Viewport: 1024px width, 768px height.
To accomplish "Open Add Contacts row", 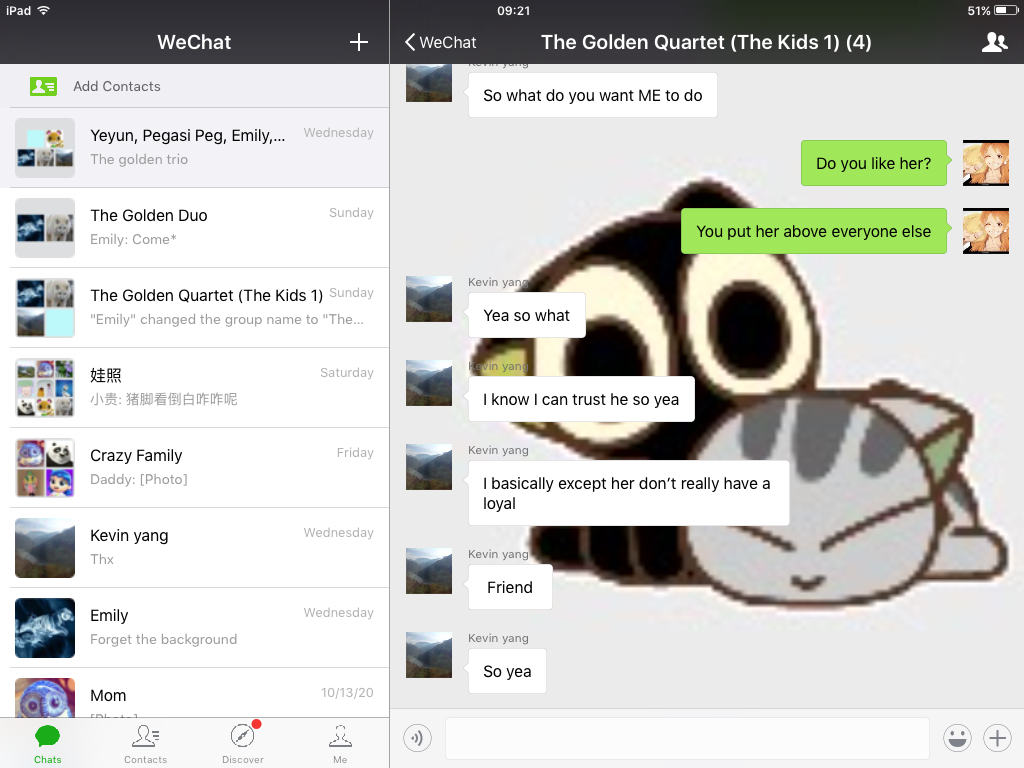I will pyautogui.click(x=195, y=86).
